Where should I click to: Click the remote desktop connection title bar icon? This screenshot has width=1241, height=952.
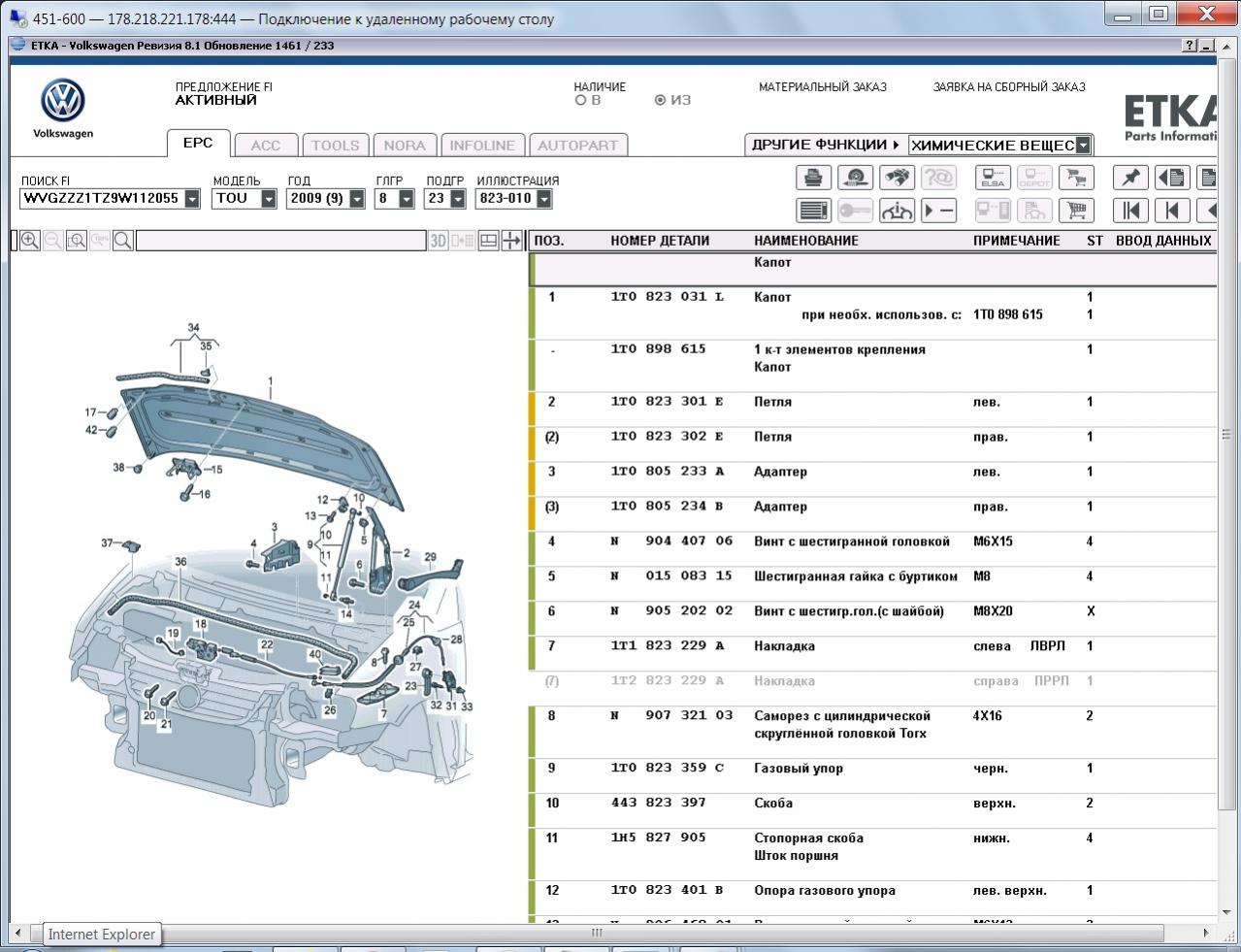click(17, 17)
